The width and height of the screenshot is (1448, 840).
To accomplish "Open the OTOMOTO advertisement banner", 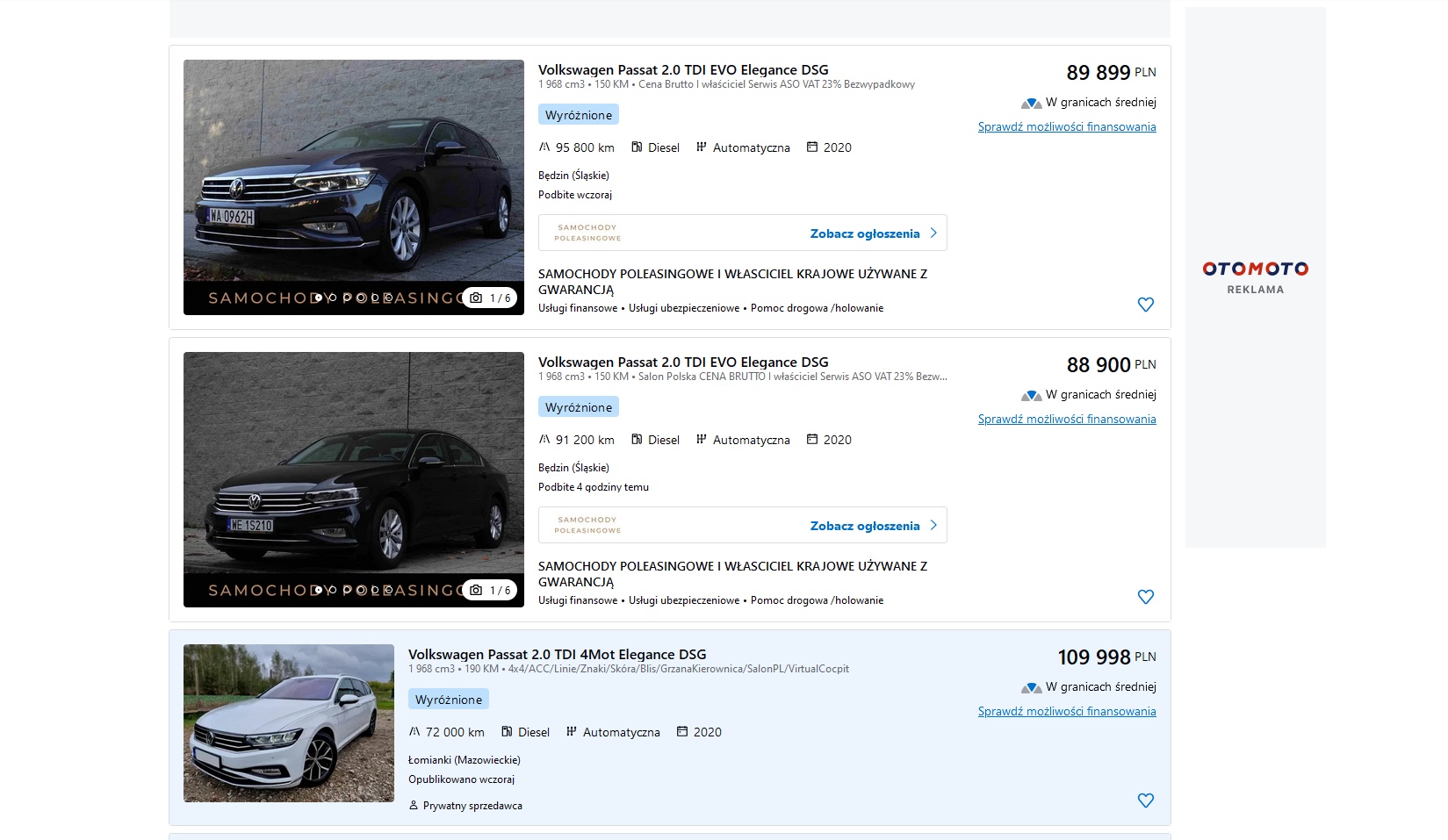I will tap(1256, 277).
